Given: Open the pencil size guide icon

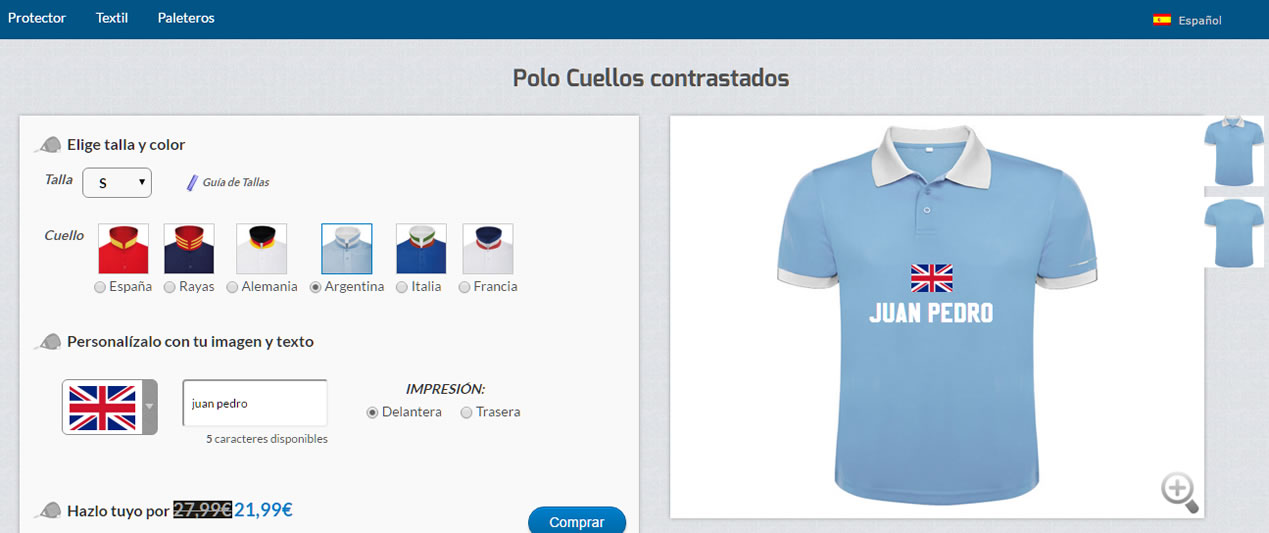Looking at the screenshot, I should [x=192, y=182].
